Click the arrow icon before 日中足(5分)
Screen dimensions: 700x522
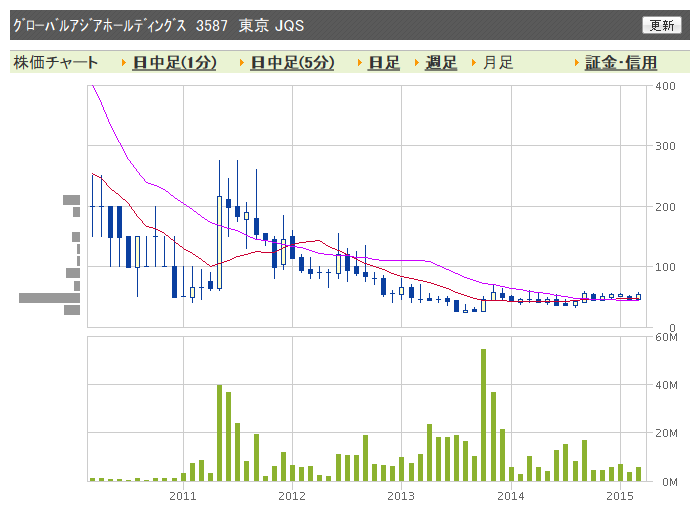coord(242,63)
